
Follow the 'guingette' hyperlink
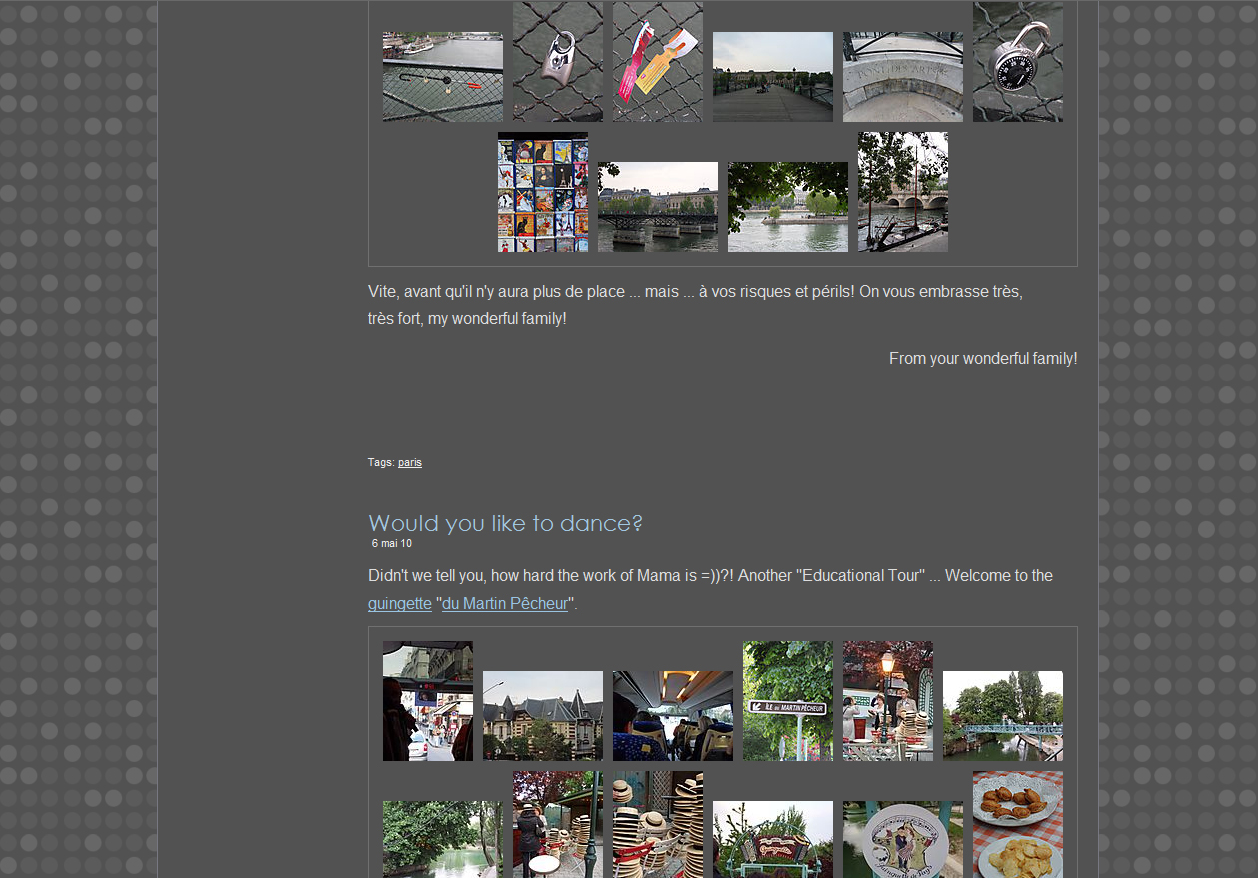coord(399,604)
